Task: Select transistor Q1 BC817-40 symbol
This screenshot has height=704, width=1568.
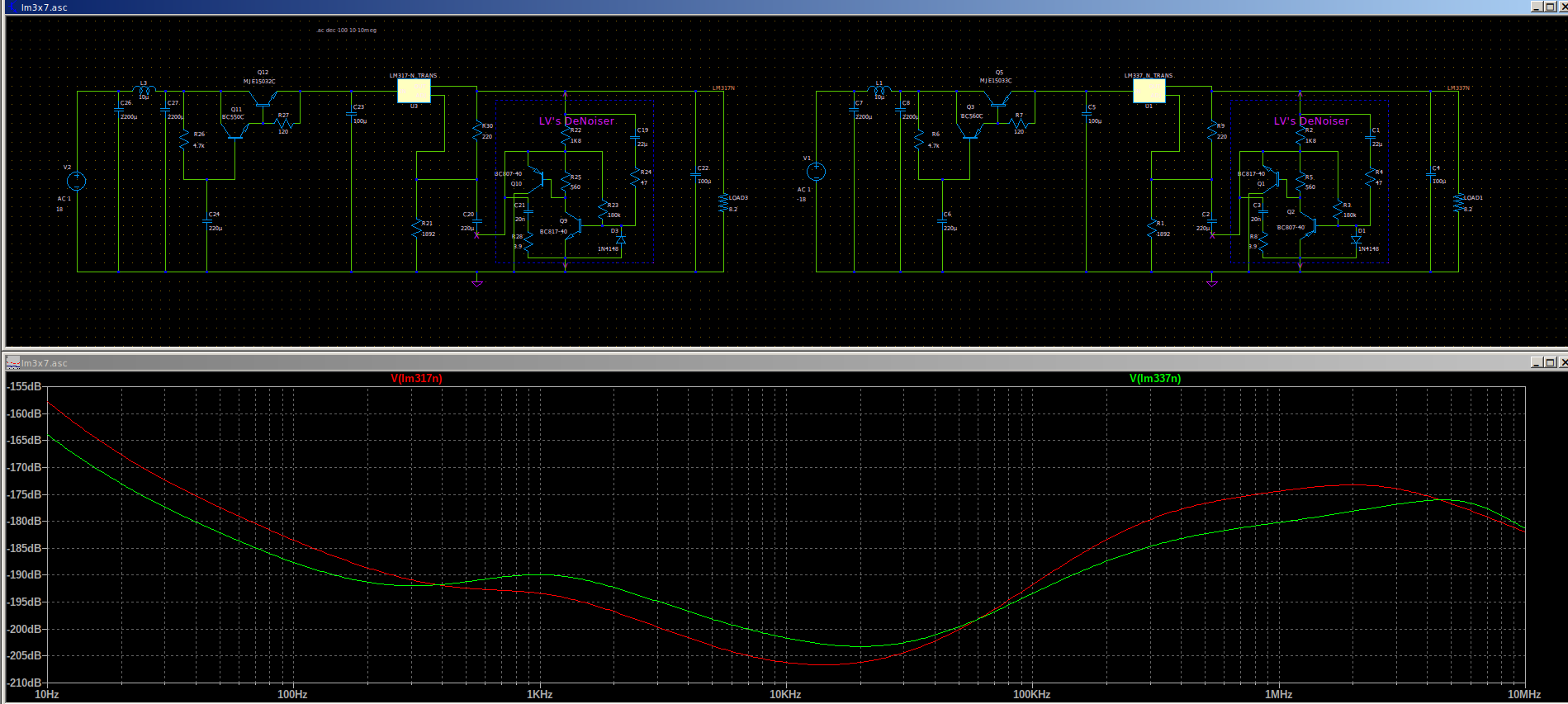Action: 1272,179
